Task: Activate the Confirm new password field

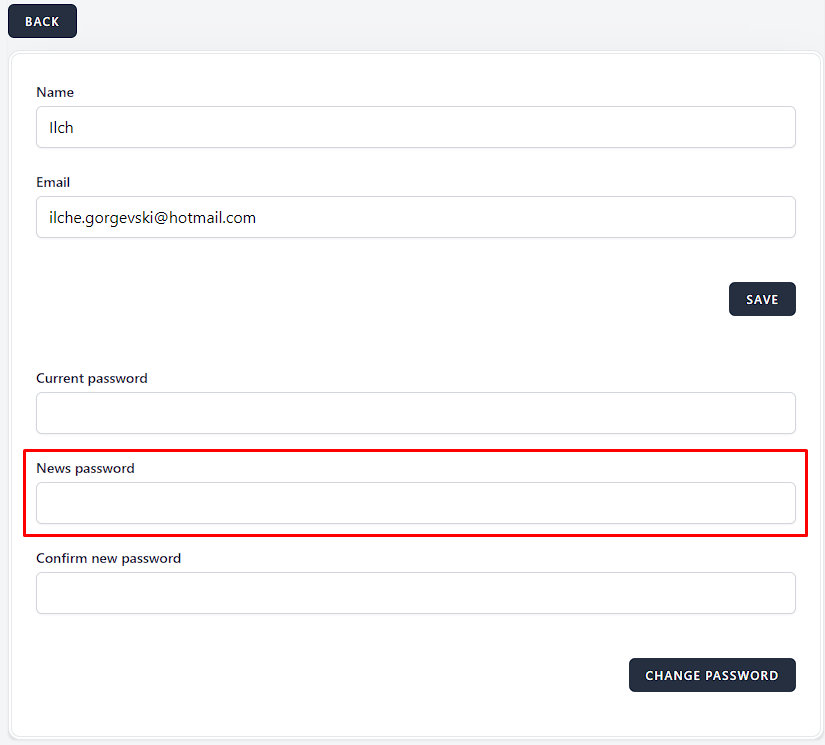Action: 415,593
